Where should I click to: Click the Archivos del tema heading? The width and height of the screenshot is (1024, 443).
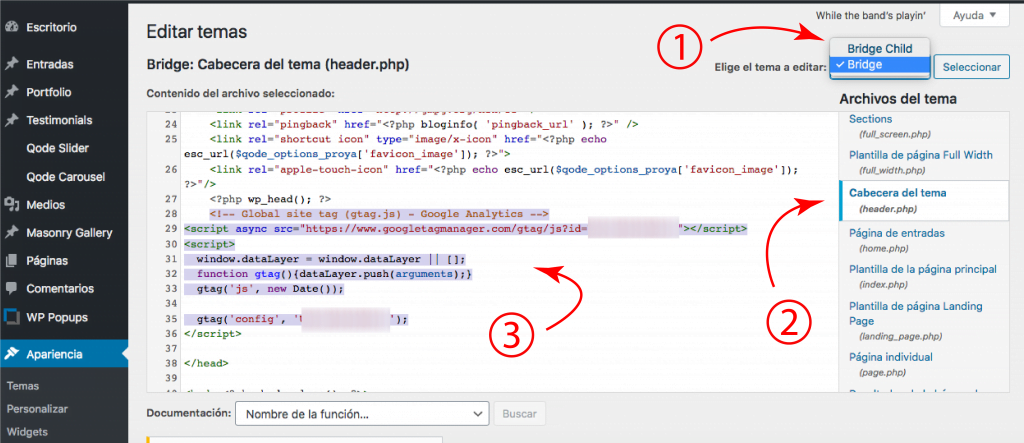(898, 99)
